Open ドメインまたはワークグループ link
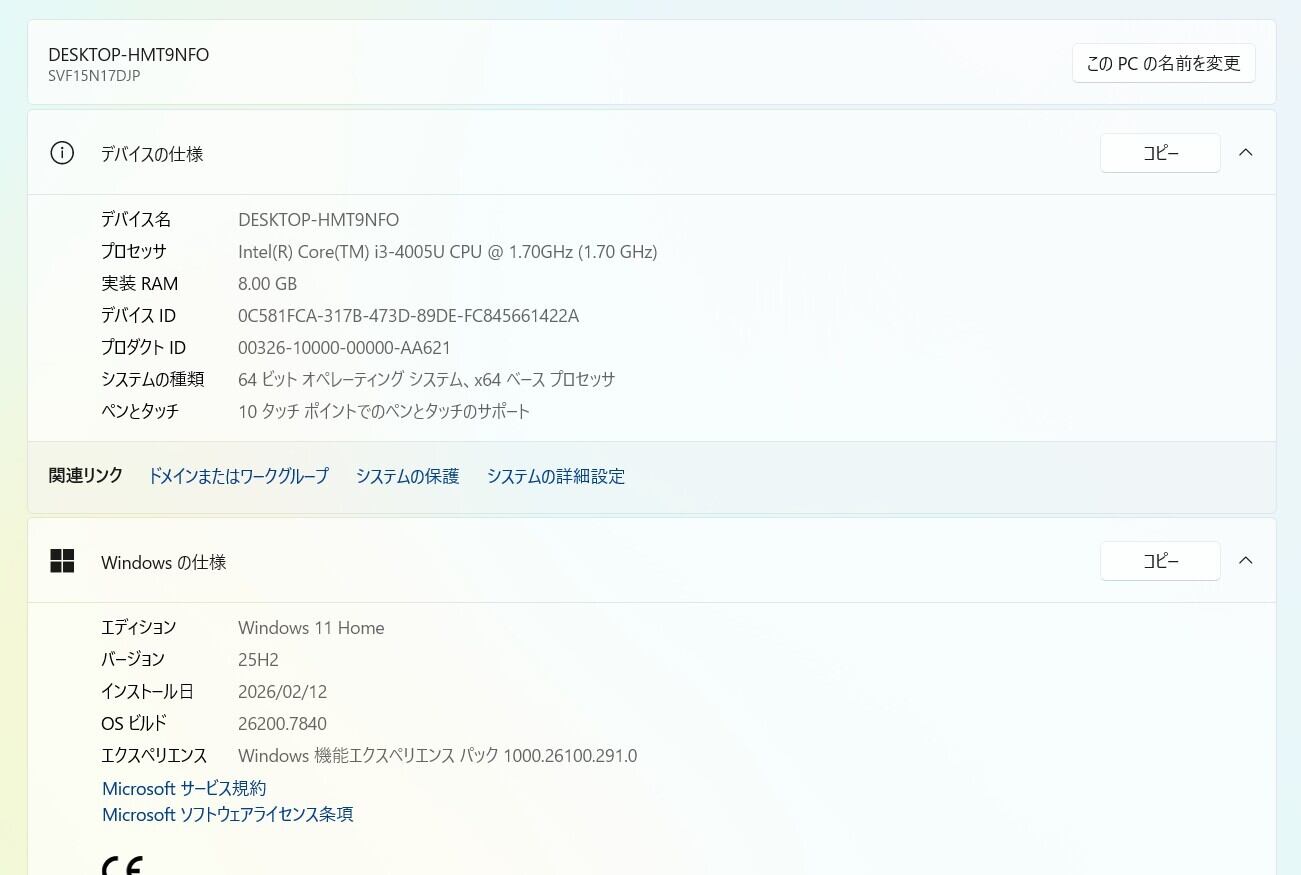This screenshot has height=875, width=1301. pos(238,476)
